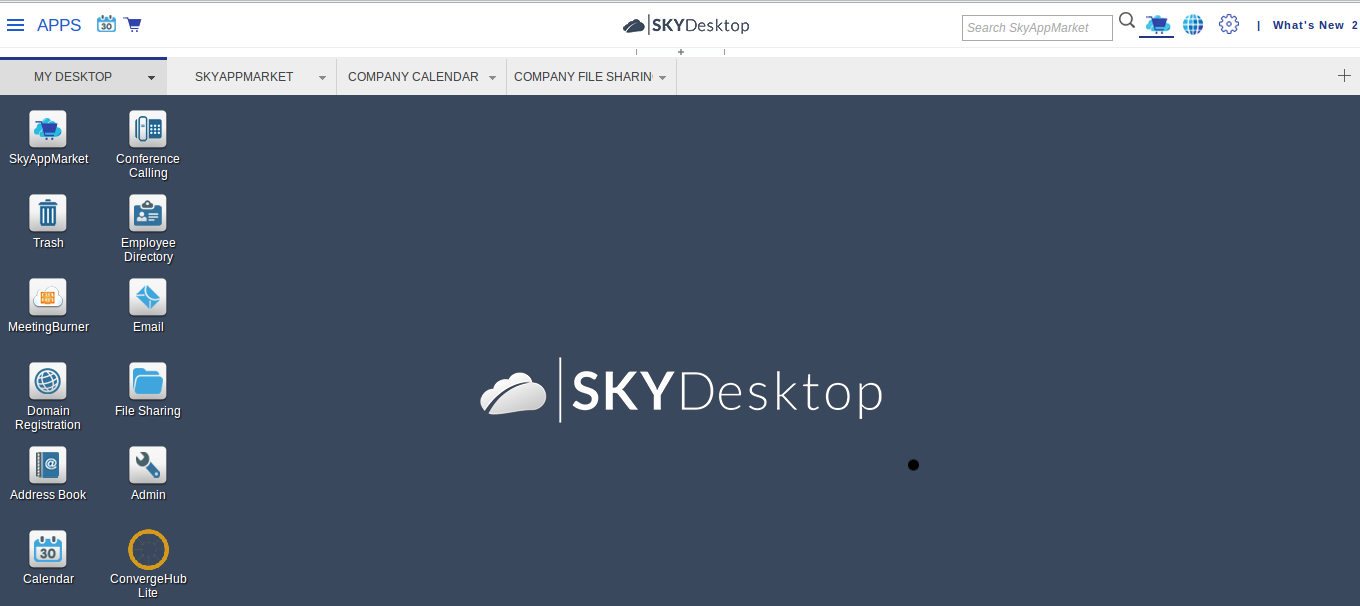The height and width of the screenshot is (606, 1360).
Task: Open the SkyAppMarket desktop icon
Action: click(x=48, y=129)
